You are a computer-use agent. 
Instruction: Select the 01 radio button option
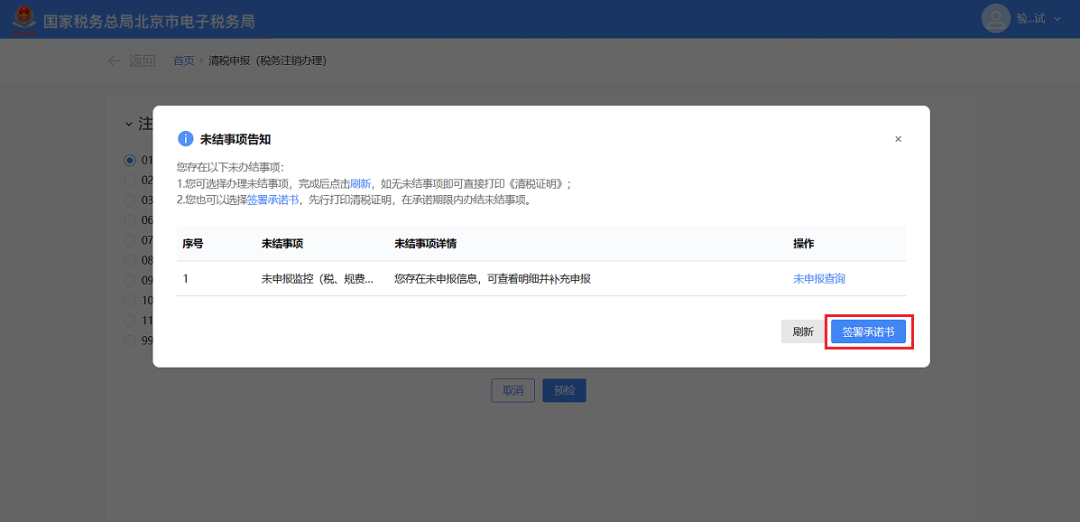coord(130,160)
